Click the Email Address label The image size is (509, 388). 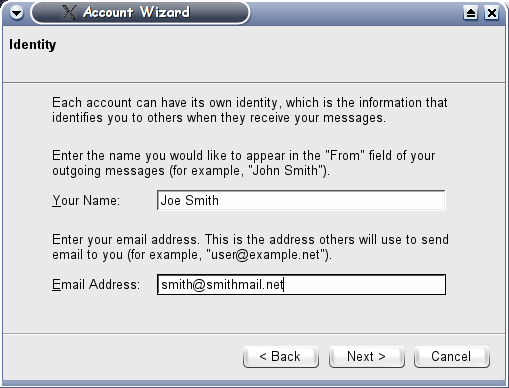pos(96,285)
